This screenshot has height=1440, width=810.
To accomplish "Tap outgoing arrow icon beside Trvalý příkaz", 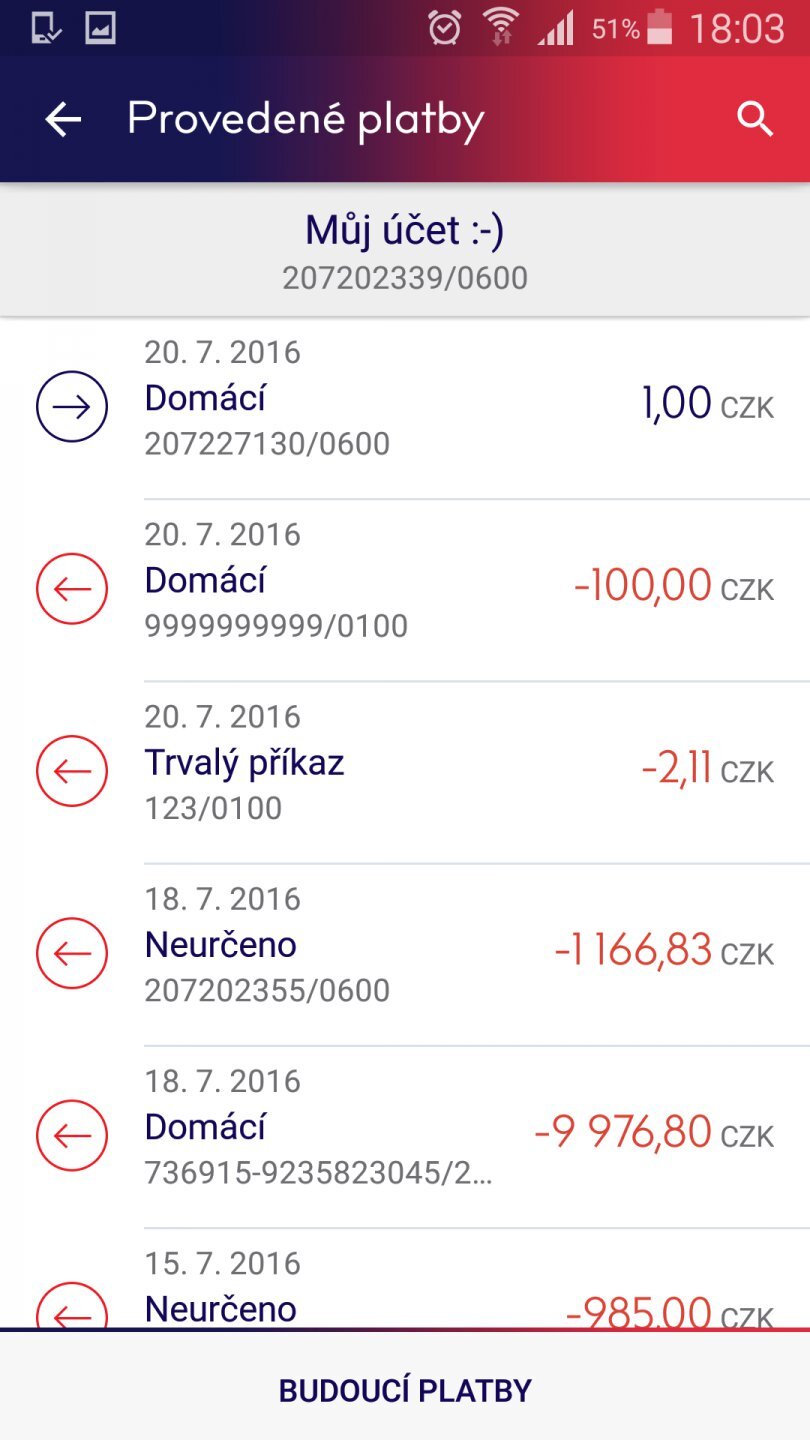I will point(72,771).
